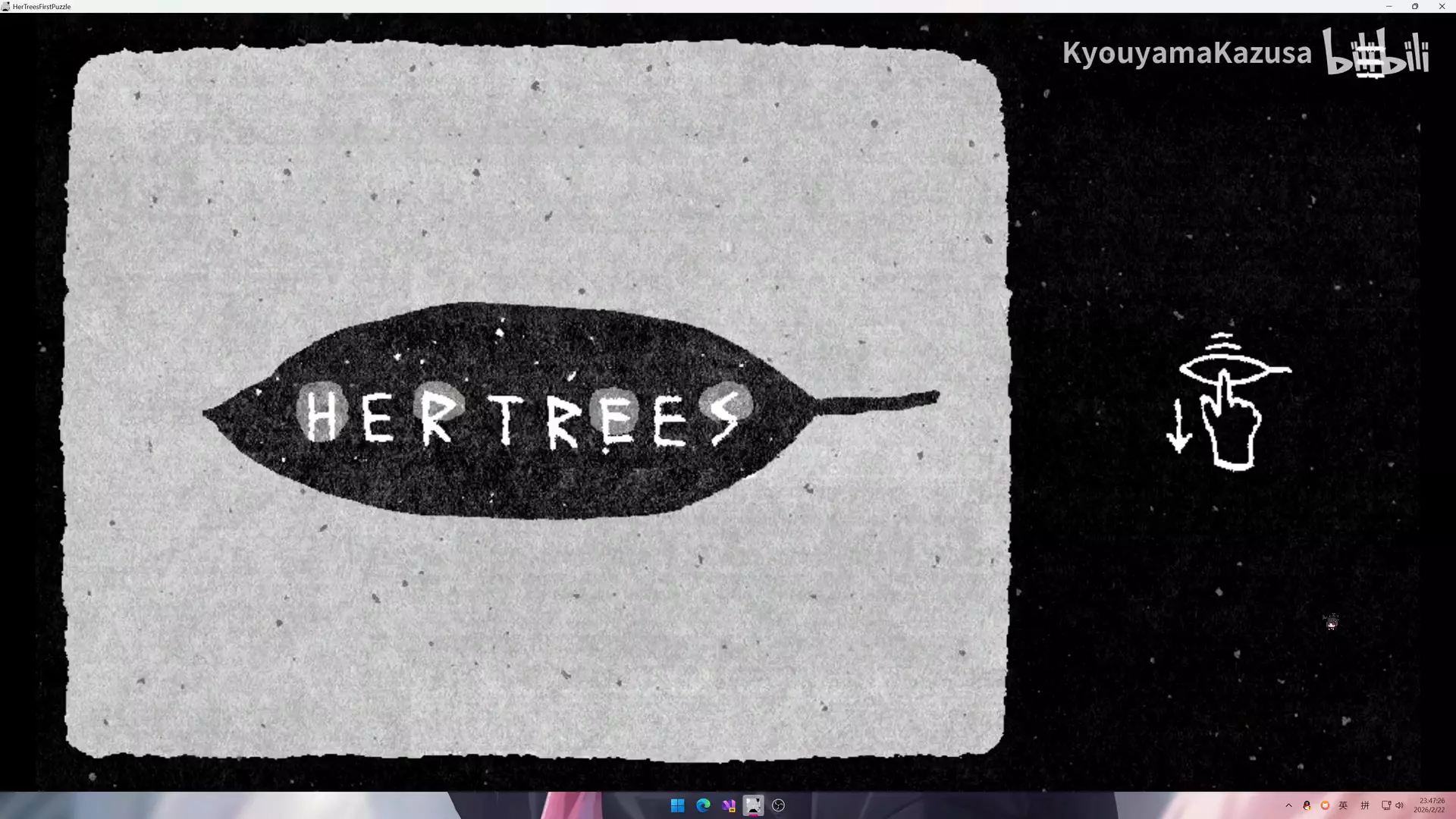Click the highlighted letter R on leaf
1456x819 pixels.
point(438,416)
